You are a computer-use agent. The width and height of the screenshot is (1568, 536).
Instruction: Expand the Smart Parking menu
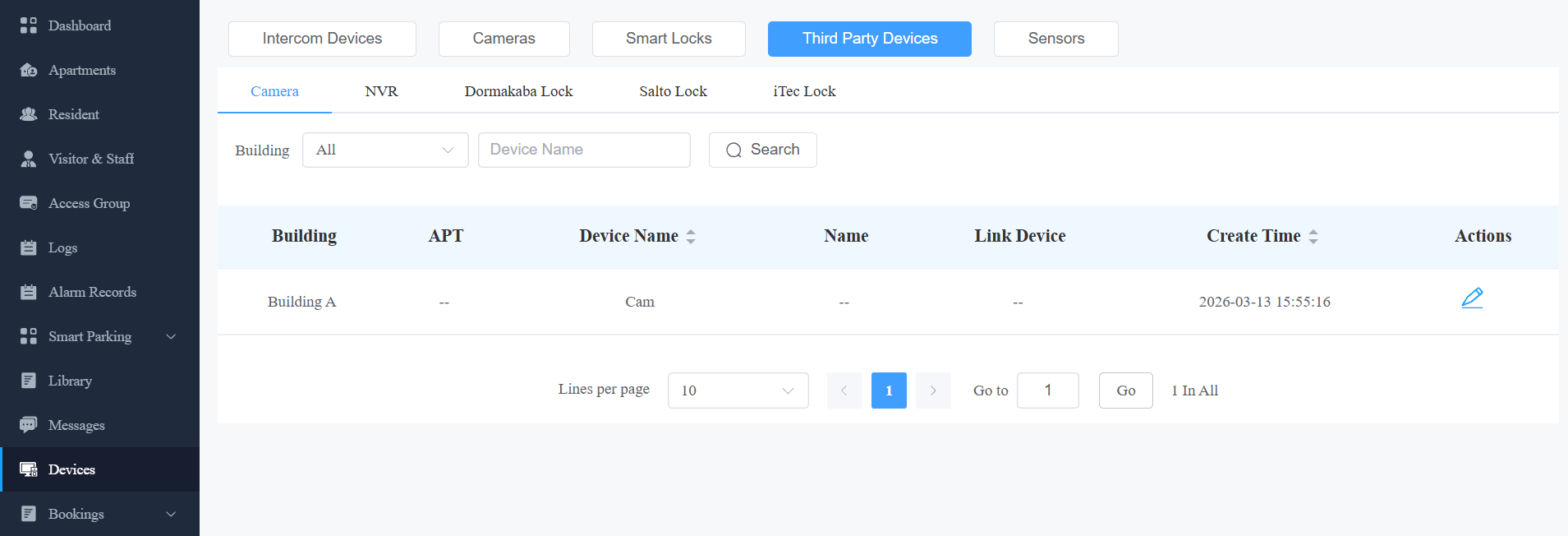(171, 336)
